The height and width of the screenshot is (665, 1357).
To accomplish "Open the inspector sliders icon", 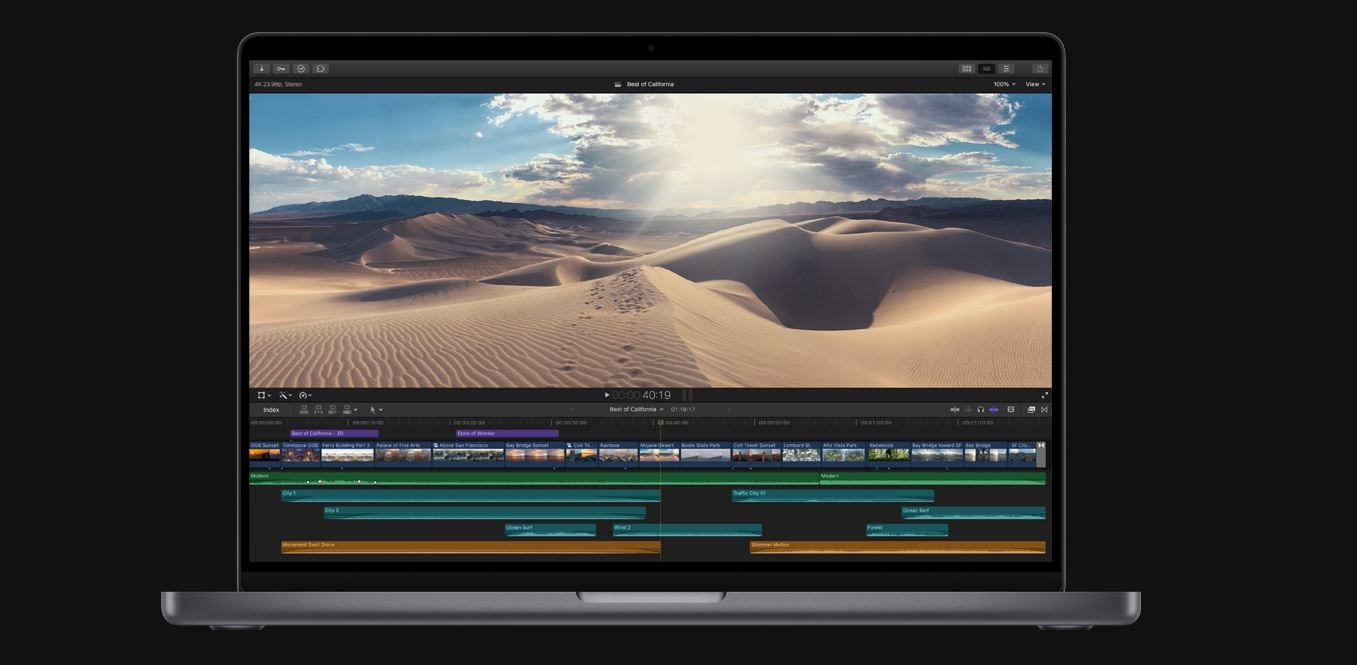I will pyautogui.click(x=1007, y=69).
